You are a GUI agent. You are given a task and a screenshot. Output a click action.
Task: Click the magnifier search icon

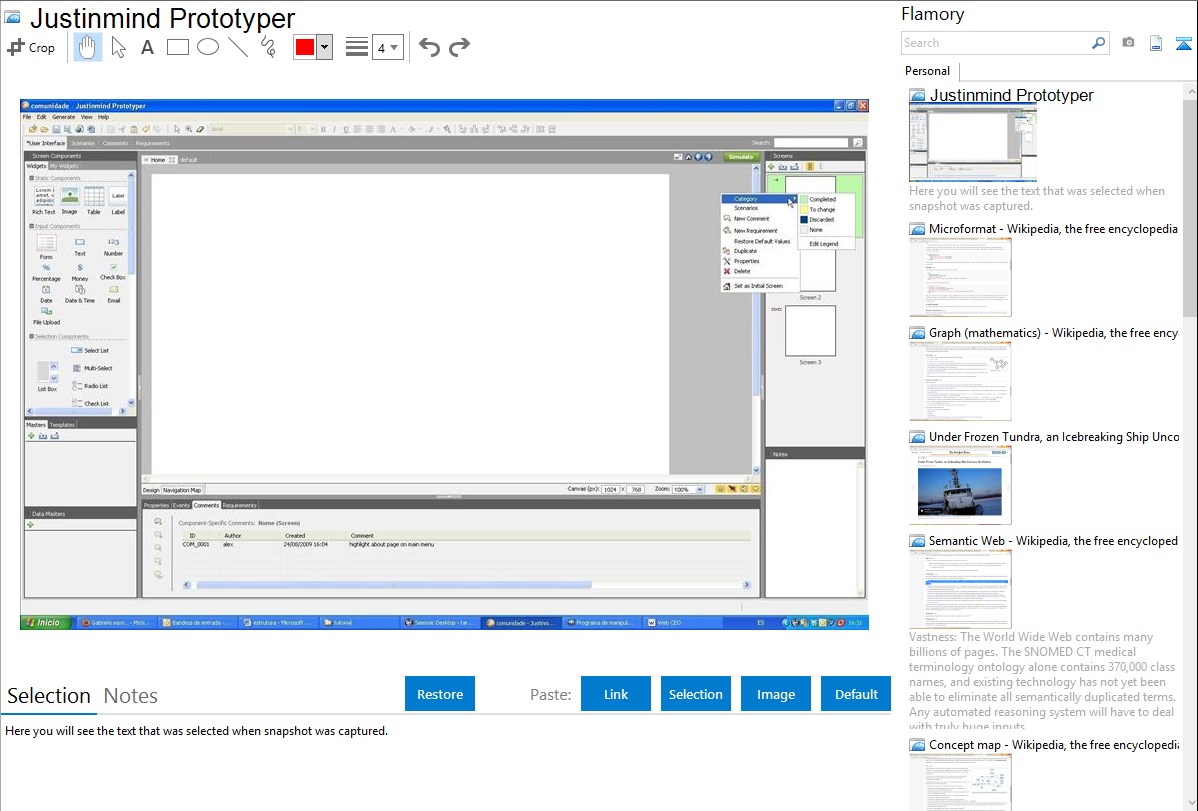[x=1099, y=43]
